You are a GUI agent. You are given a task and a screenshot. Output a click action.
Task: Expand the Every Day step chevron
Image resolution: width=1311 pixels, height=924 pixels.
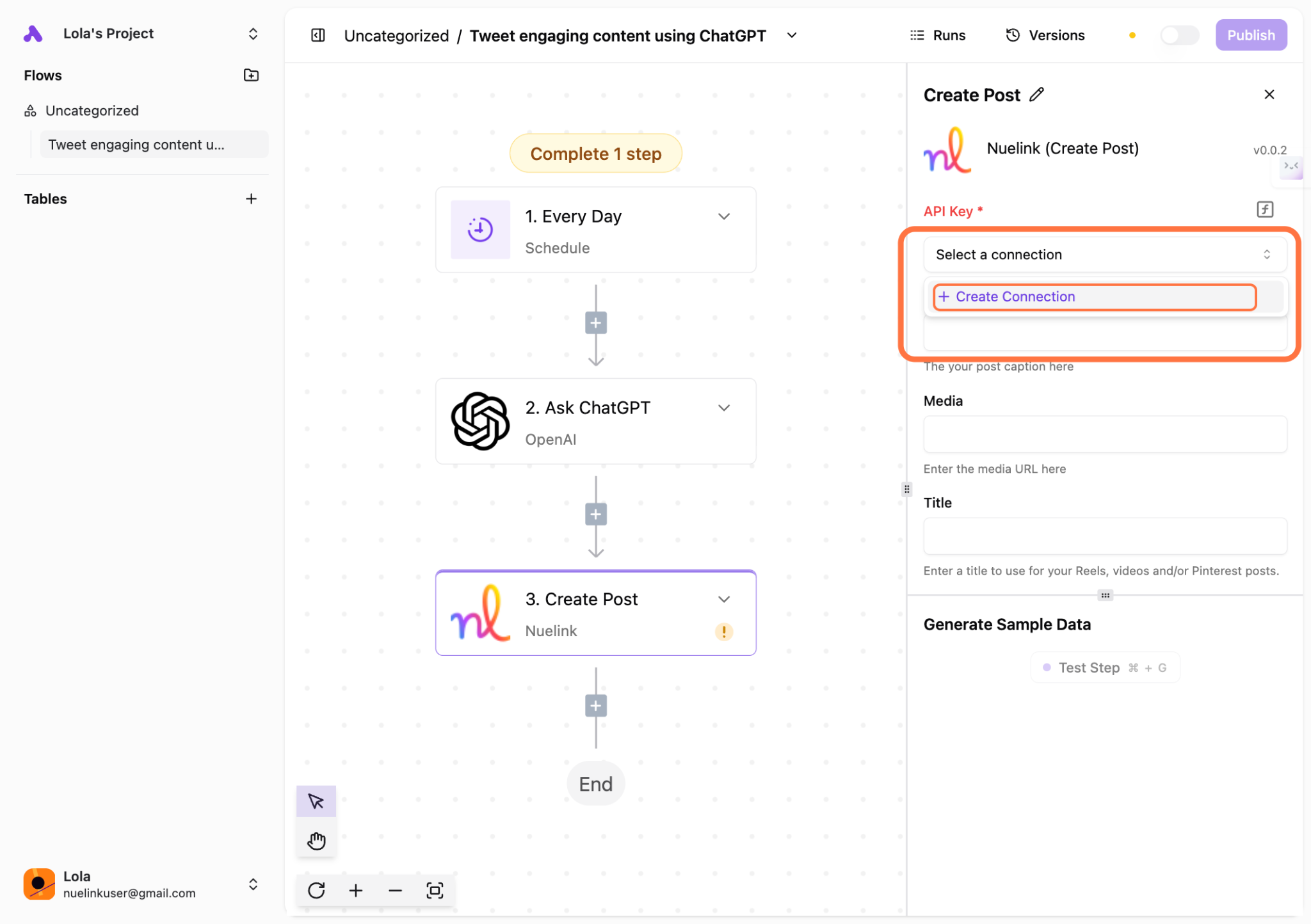[724, 216]
